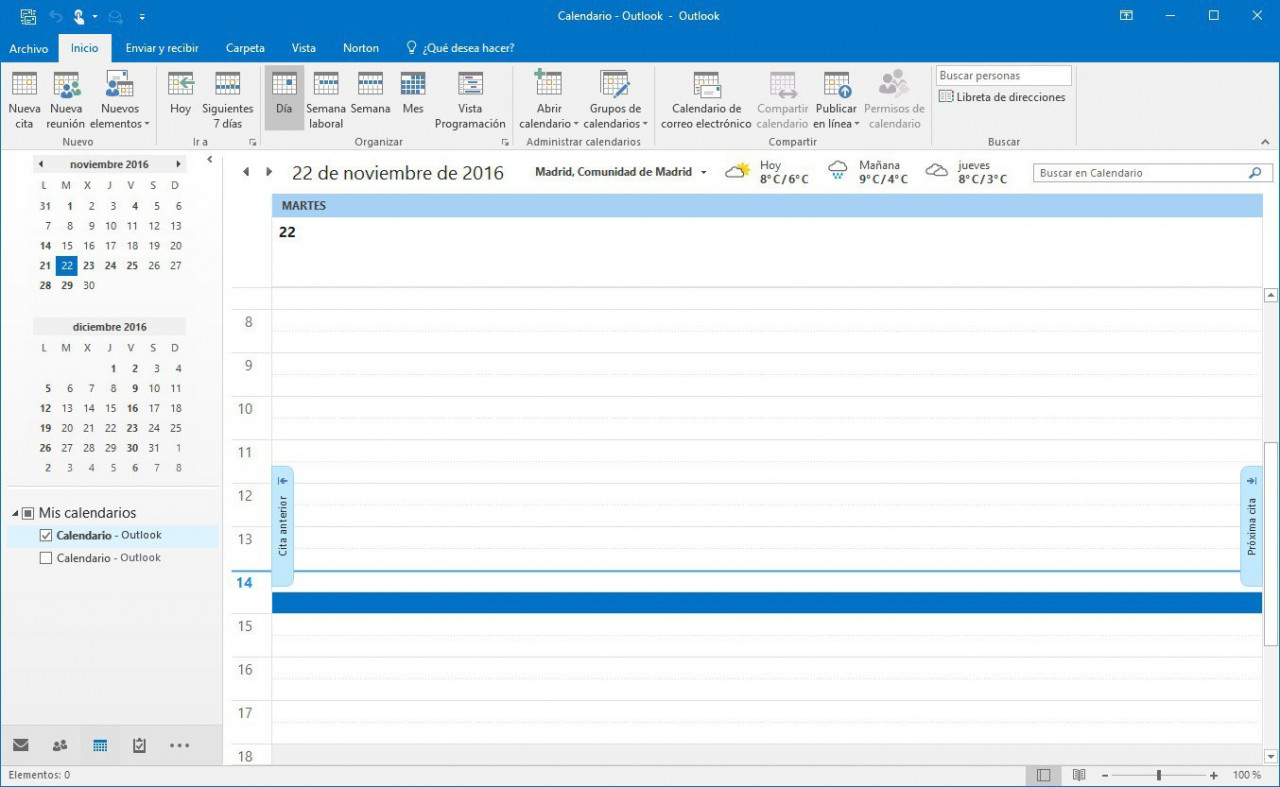Open the Archivo tab

29,48
